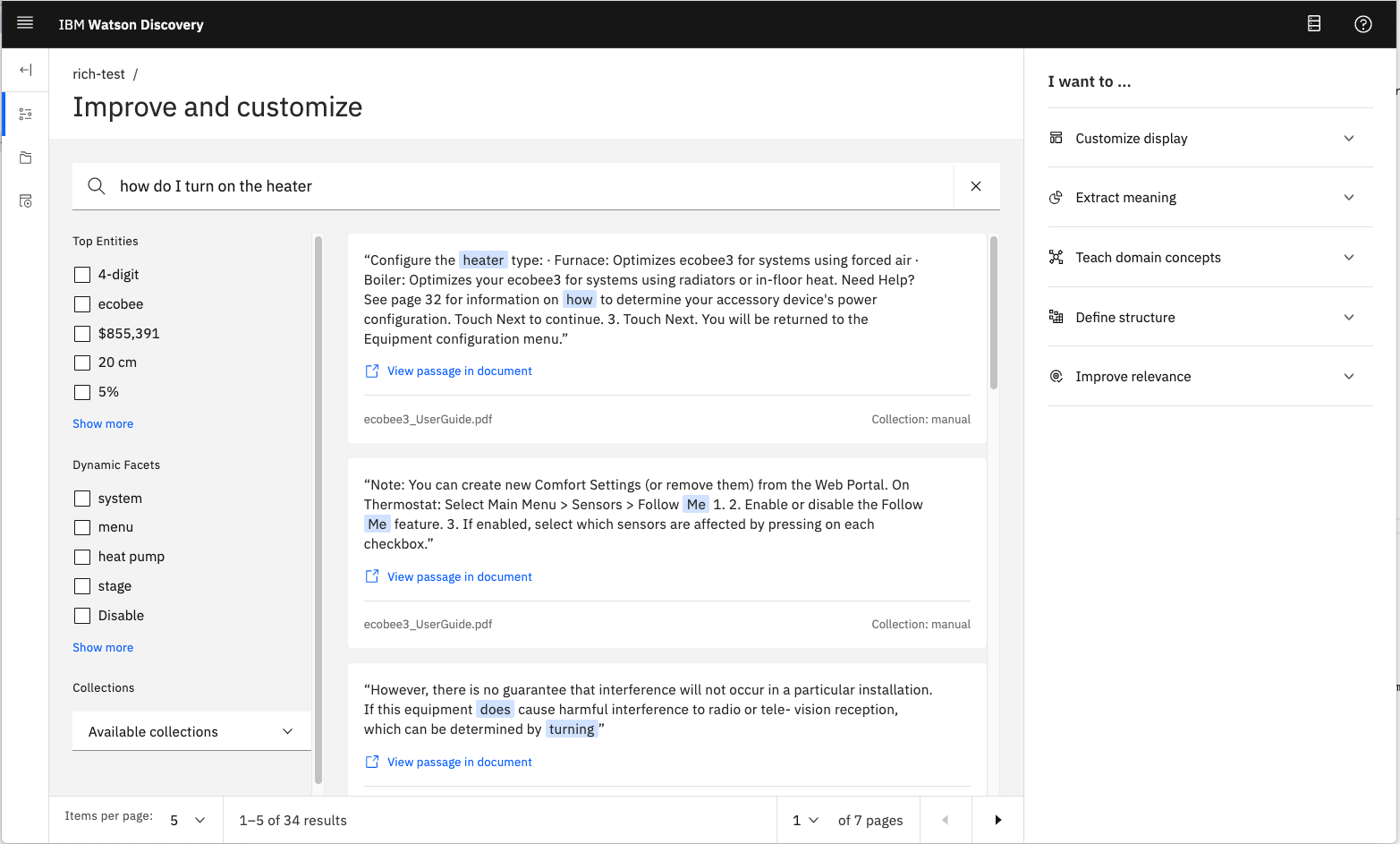Click the Define structure icon
Image resolution: width=1400 pixels, height=844 pixels.
point(1056,317)
